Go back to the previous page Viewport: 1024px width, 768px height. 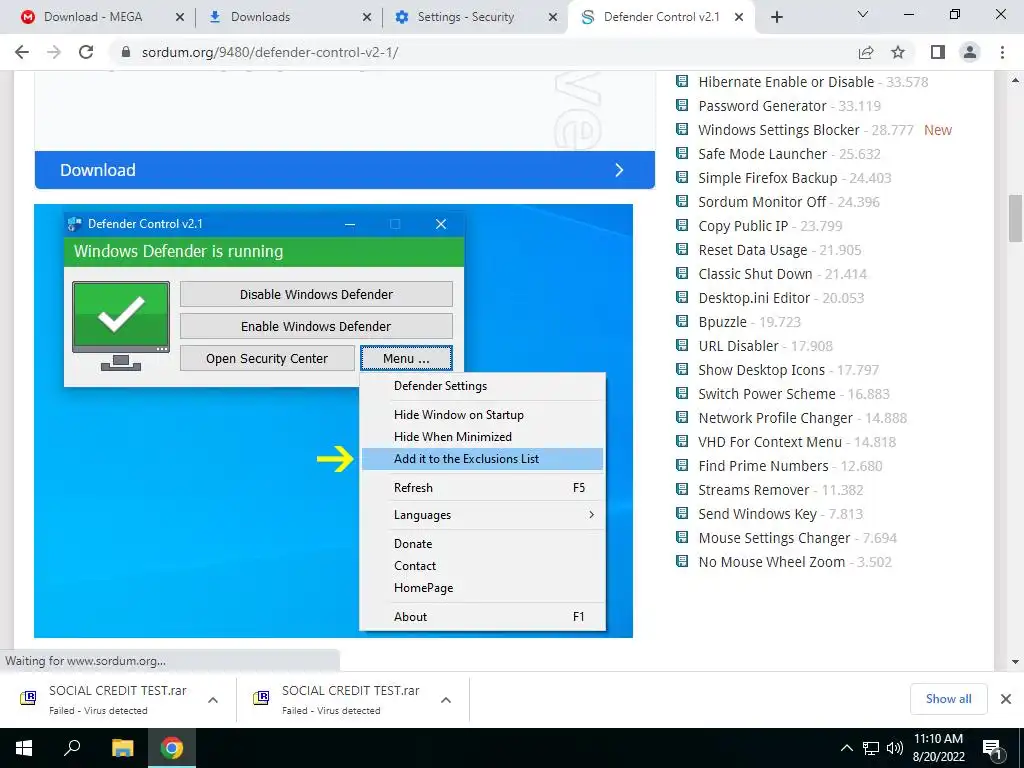(x=22, y=52)
